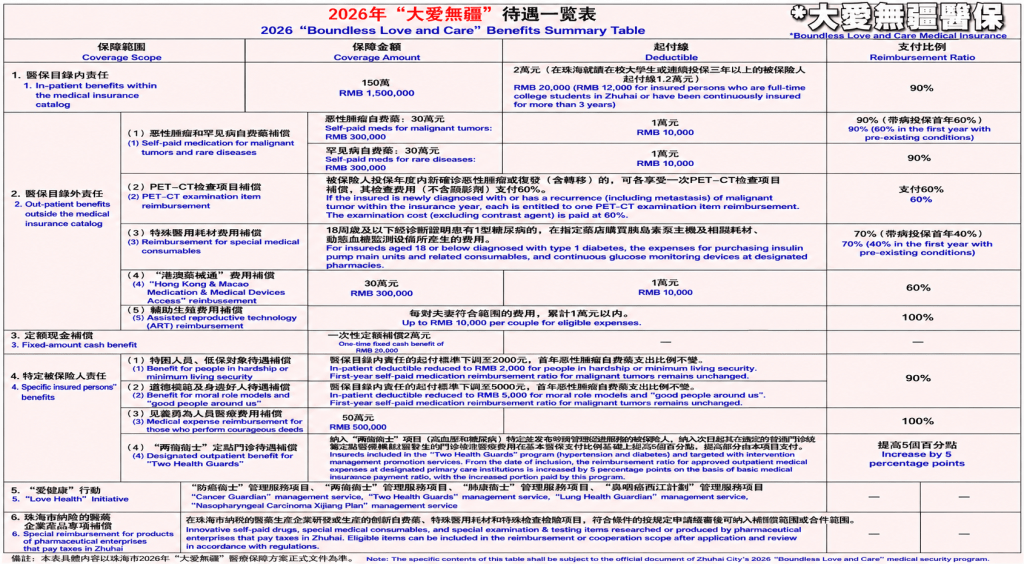Click the 'Fixed-amount cash benefit' row label
Screen dimensions: 1024x564
tap(73, 339)
